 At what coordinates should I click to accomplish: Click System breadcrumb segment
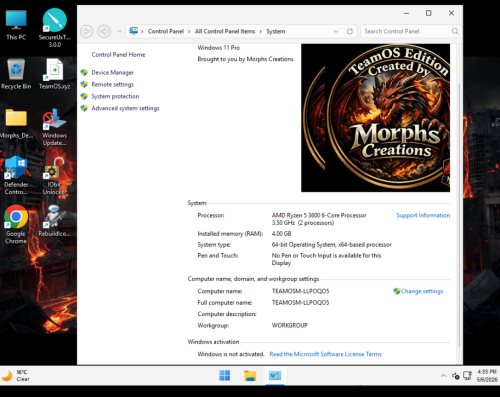click(276, 31)
